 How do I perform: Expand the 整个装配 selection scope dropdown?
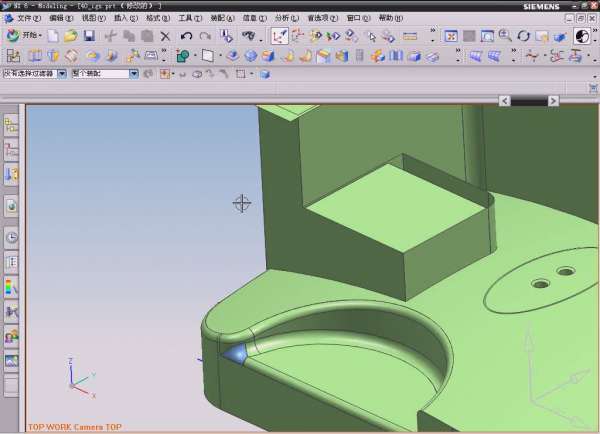click(134, 74)
